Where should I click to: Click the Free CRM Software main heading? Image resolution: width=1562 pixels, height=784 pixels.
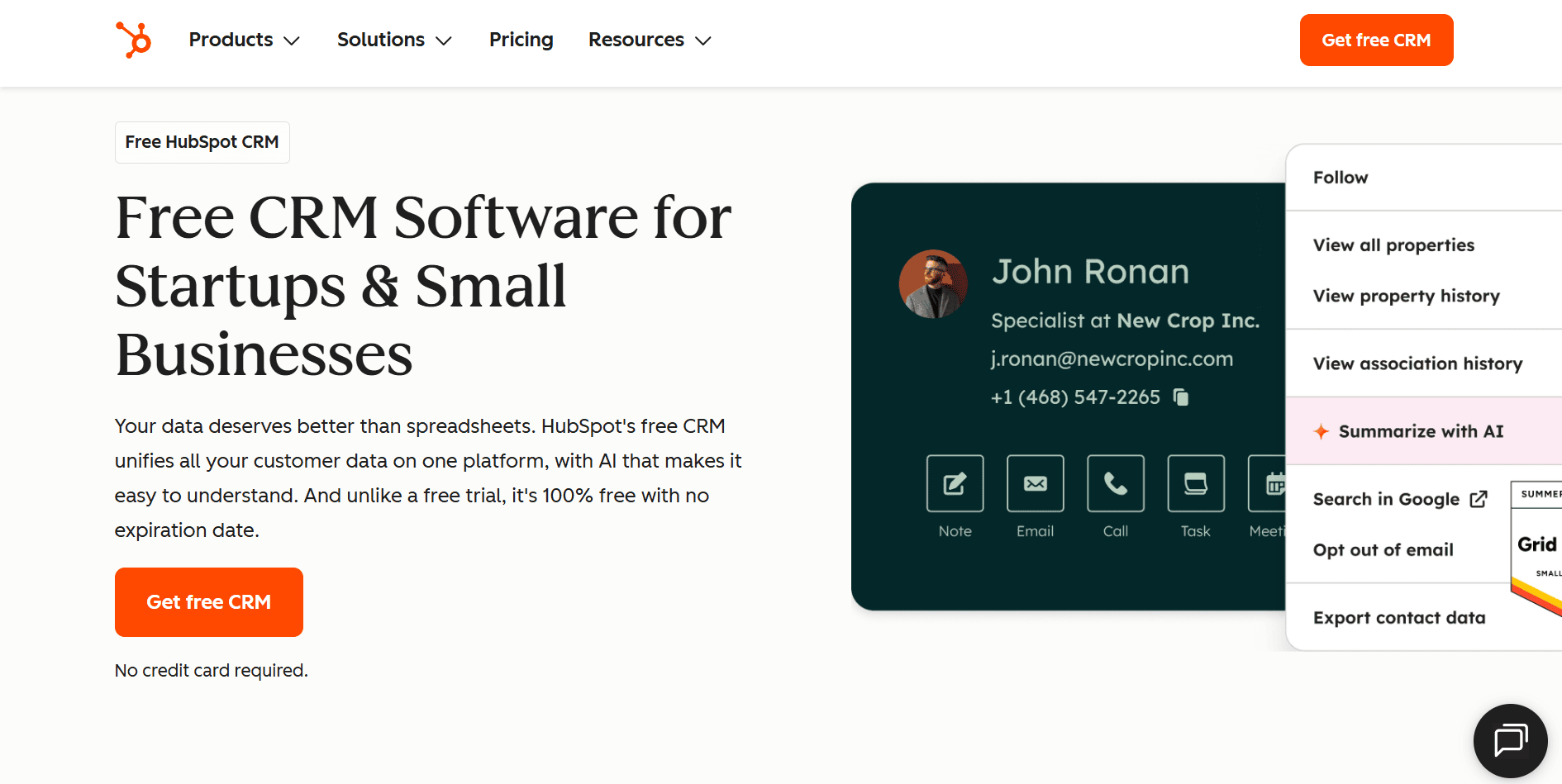pyautogui.click(x=423, y=286)
